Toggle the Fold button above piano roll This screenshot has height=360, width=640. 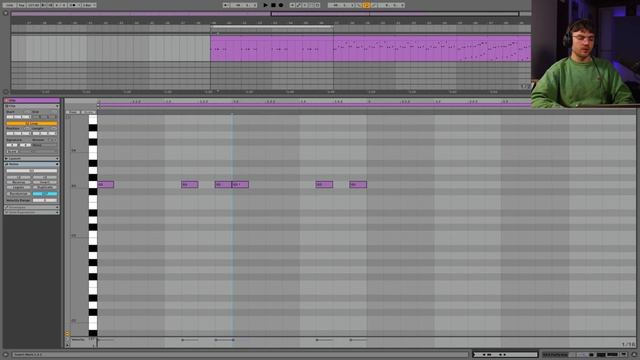[x=73, y=112]
